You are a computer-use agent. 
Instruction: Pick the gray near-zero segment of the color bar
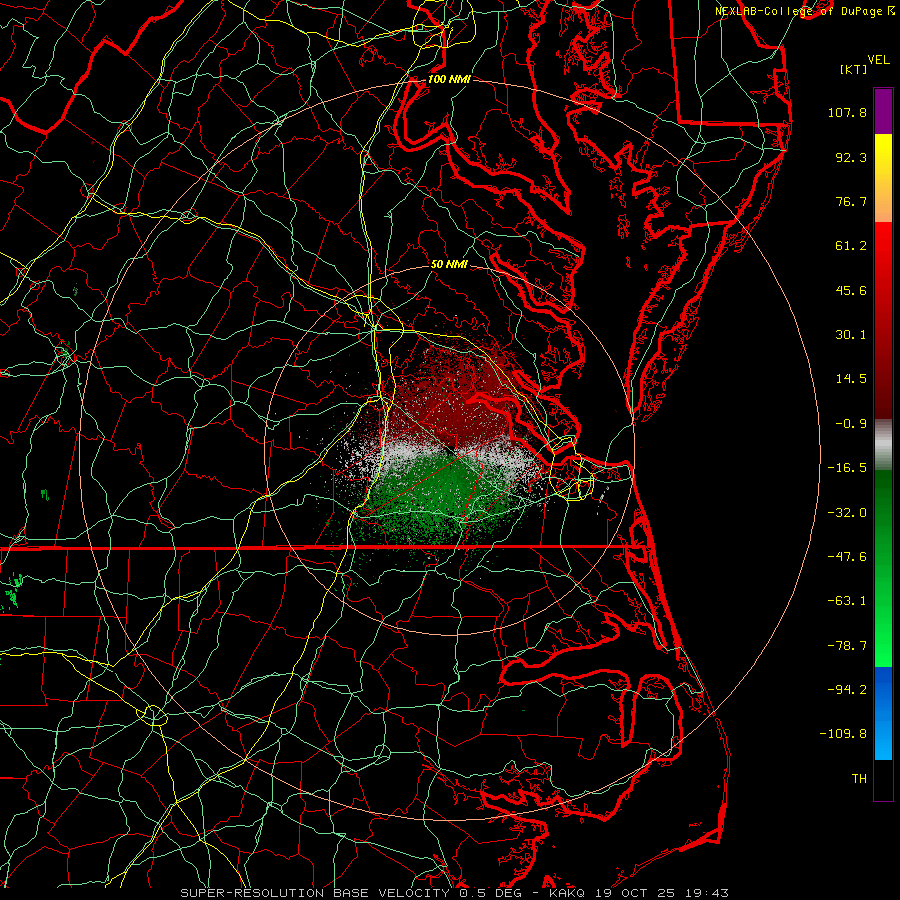(883, 445)
